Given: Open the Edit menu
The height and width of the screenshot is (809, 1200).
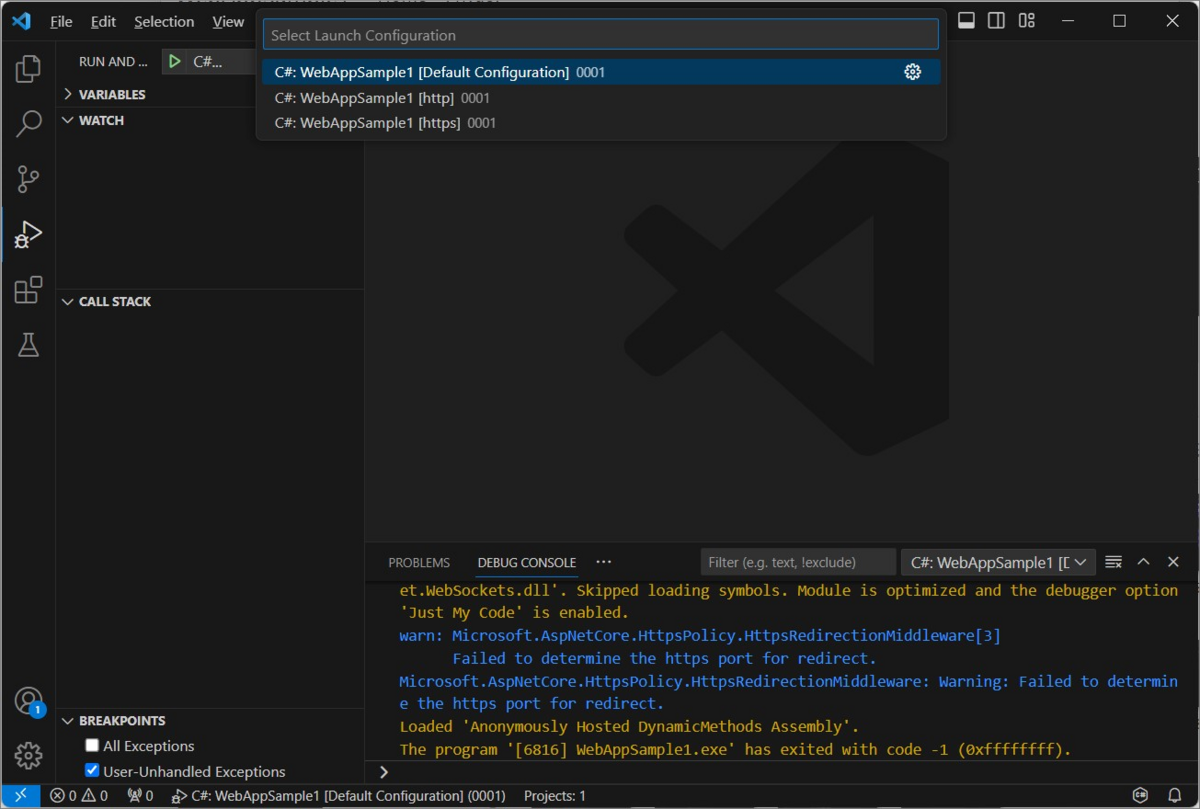Looking at the screenshot, I should click(103, 21).
